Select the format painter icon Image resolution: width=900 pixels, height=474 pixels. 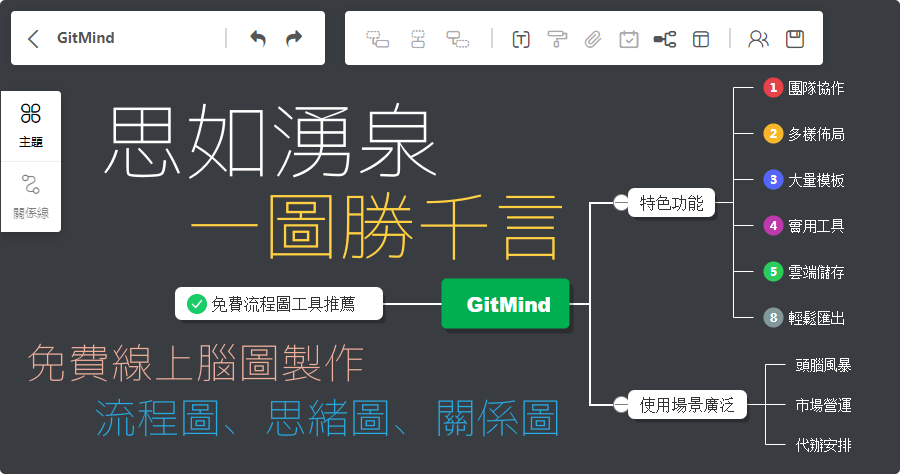557,39
